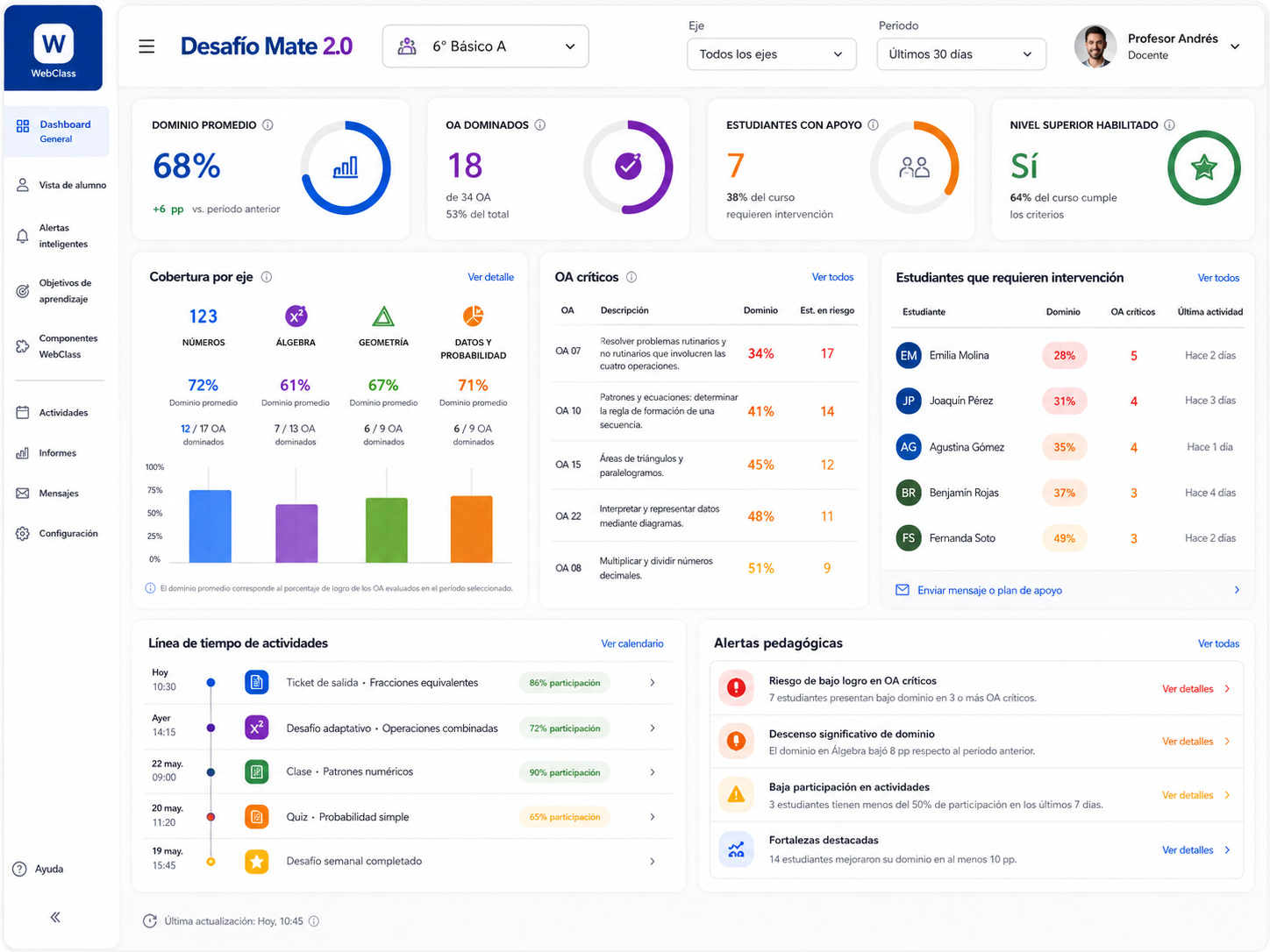The image size is (1270, 952).
Task: Click the WebClass logo
Action: tap(54, 48)
